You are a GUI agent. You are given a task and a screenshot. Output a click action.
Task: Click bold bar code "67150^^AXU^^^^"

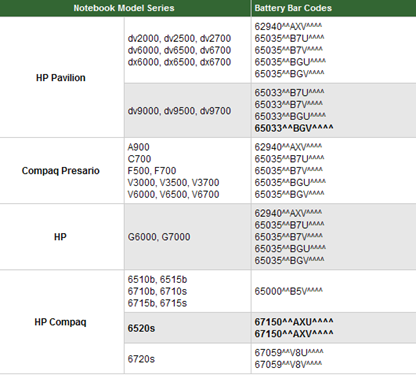tap(294, 322)
